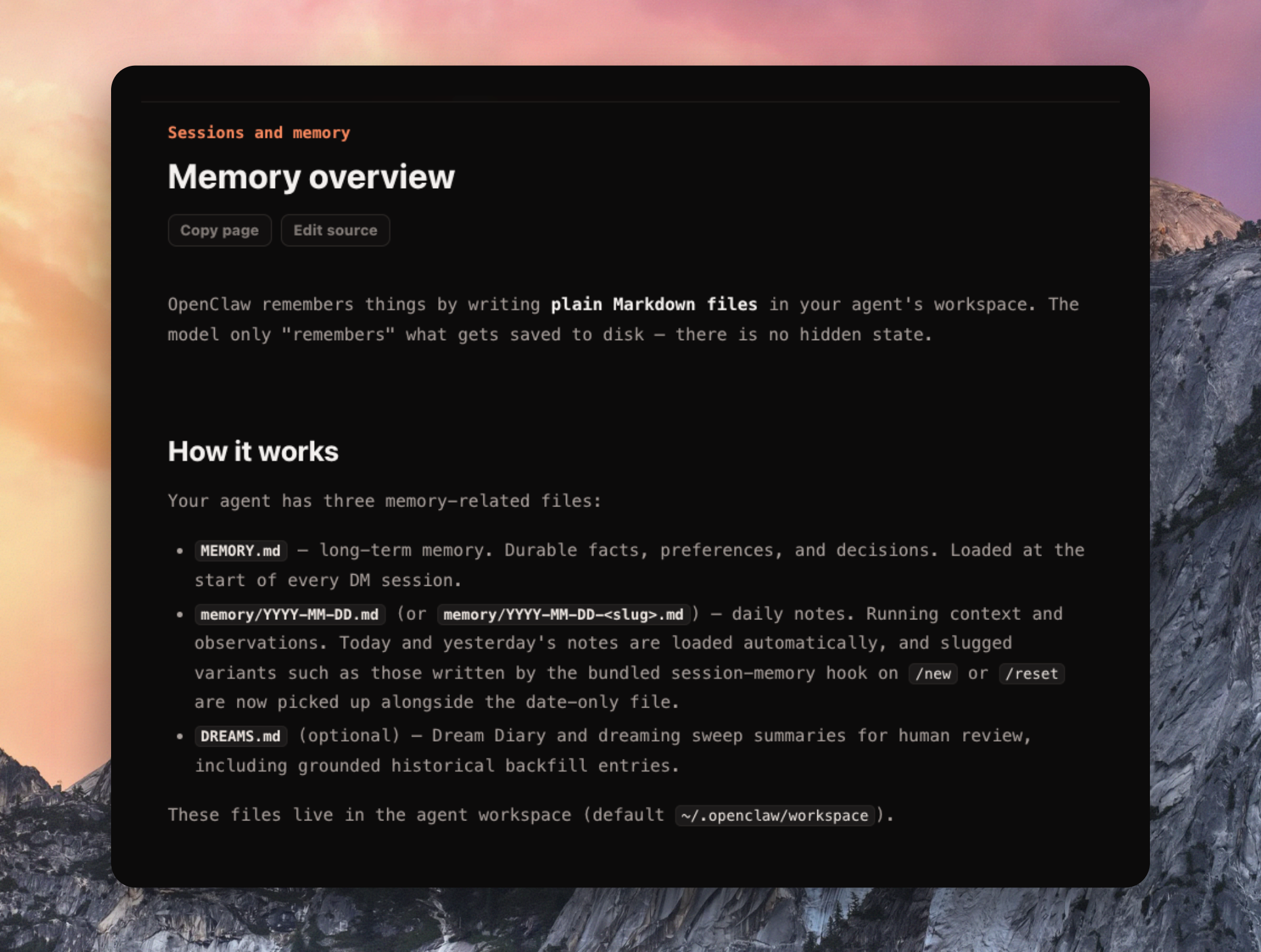1261x952 pixels.
Task: Click the /reset command code
Action: click(1031, 673)
